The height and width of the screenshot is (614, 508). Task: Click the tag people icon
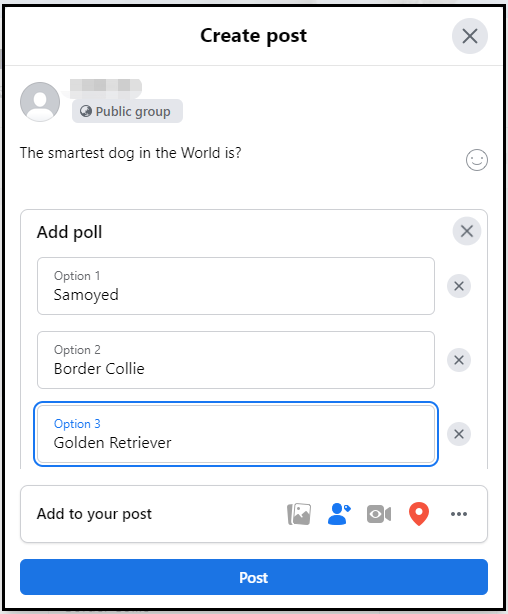coord(339,514)
